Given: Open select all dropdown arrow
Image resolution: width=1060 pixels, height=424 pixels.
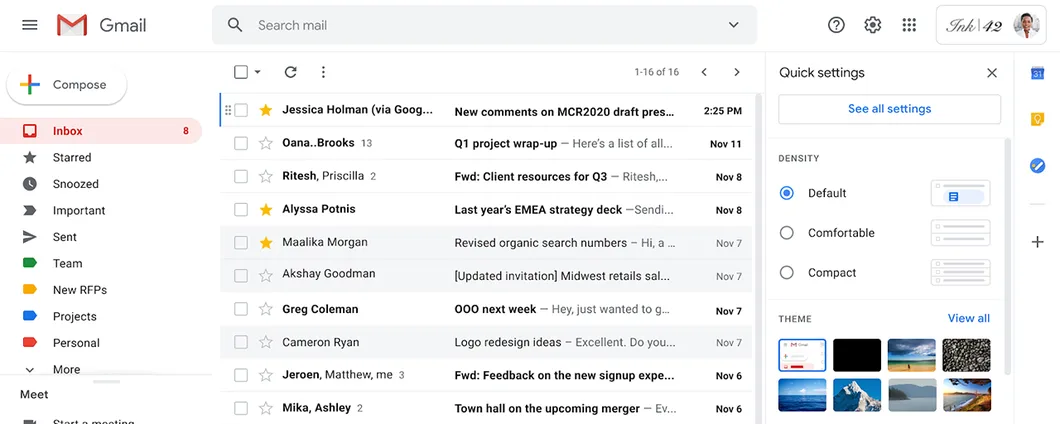Looking at the screenshot, I should click(x=258, y=72).
